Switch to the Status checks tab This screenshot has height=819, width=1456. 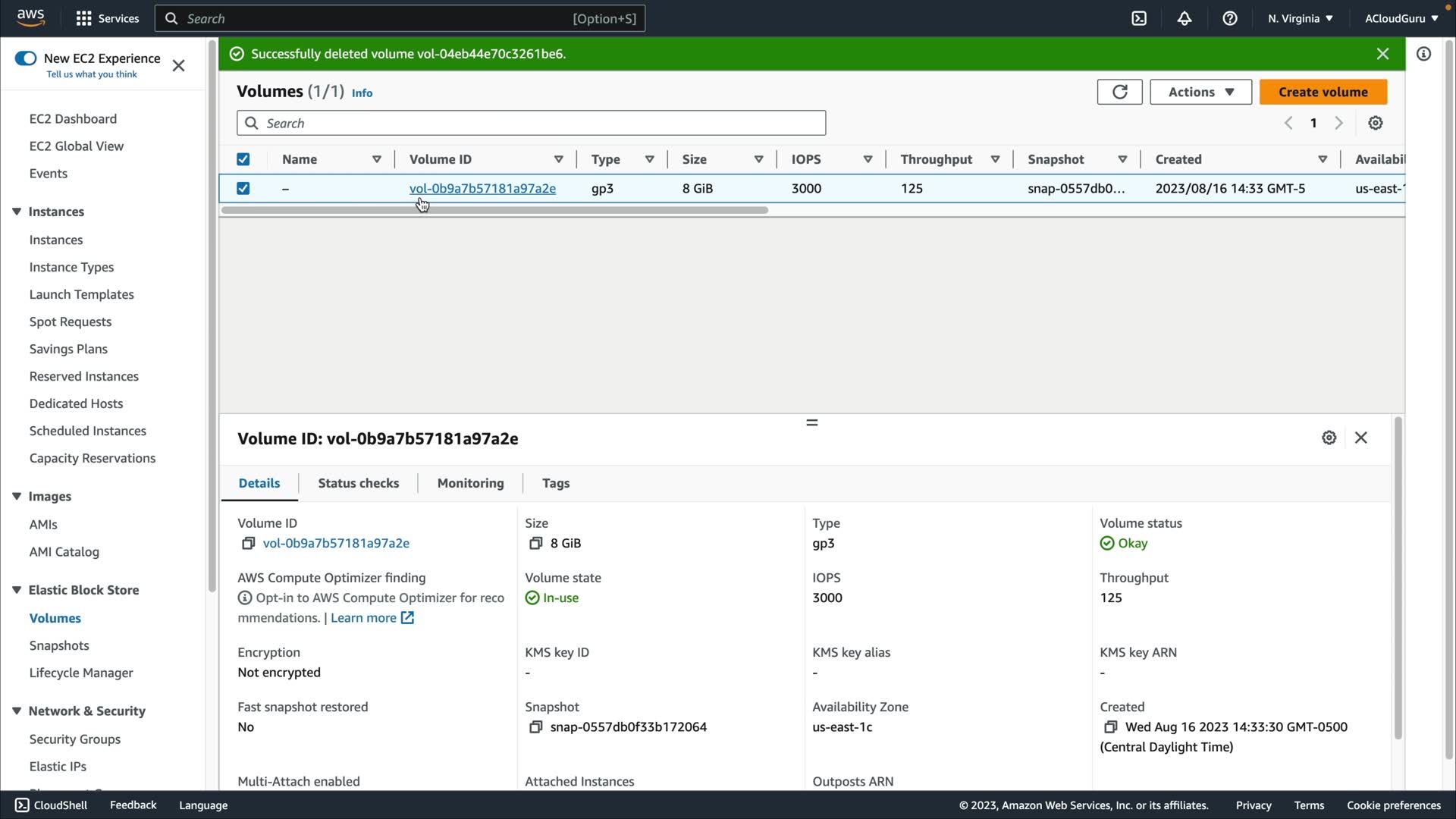coord(358,483)
